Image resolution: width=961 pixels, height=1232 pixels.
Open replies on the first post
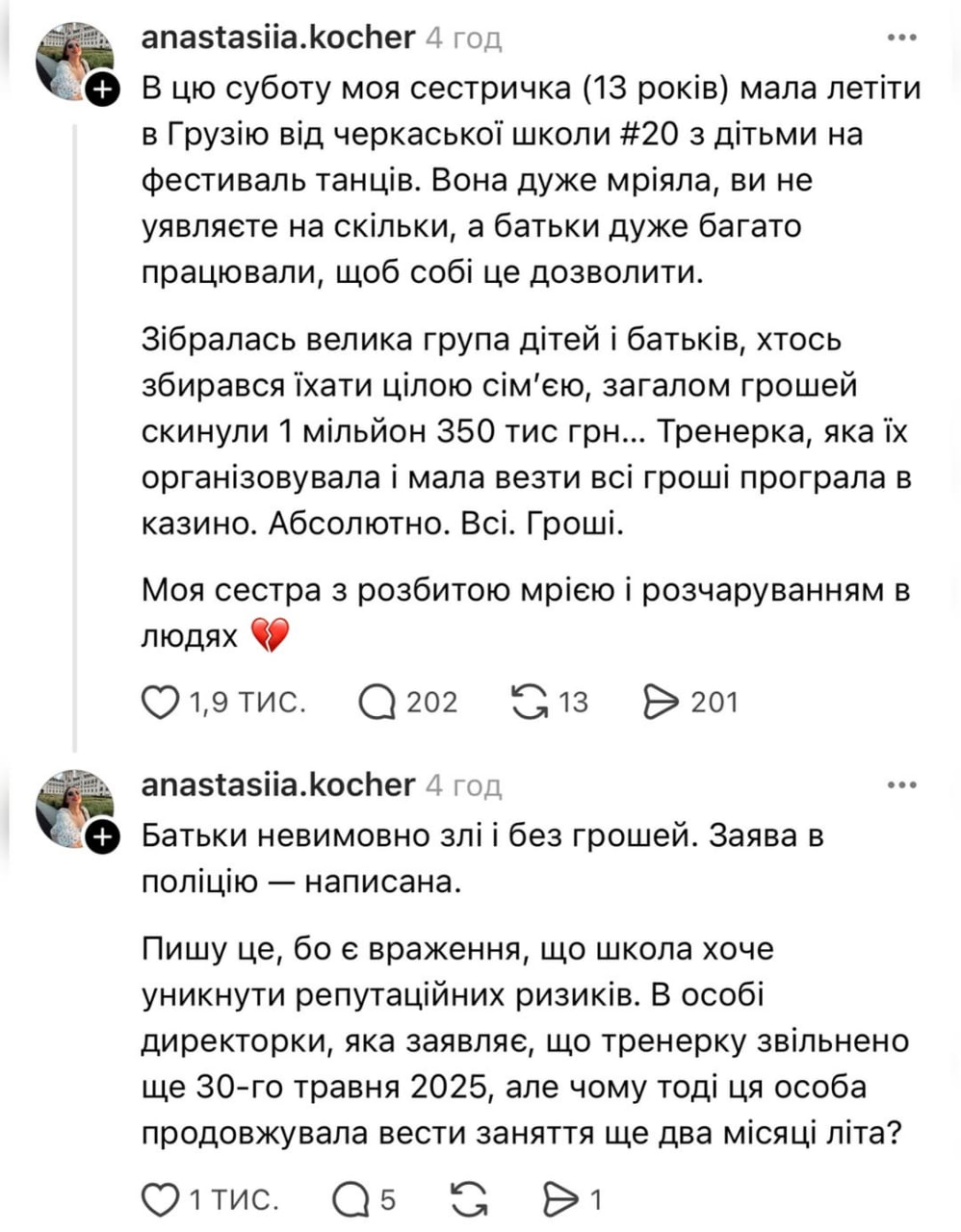tap(377, 703)
